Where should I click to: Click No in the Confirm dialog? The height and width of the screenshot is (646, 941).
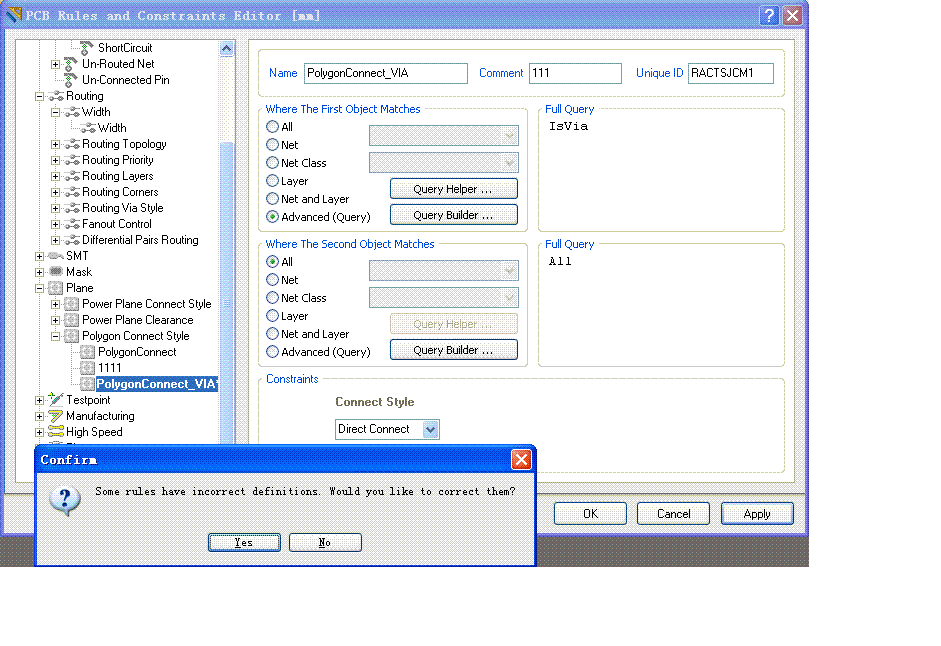tap(325, 542)
